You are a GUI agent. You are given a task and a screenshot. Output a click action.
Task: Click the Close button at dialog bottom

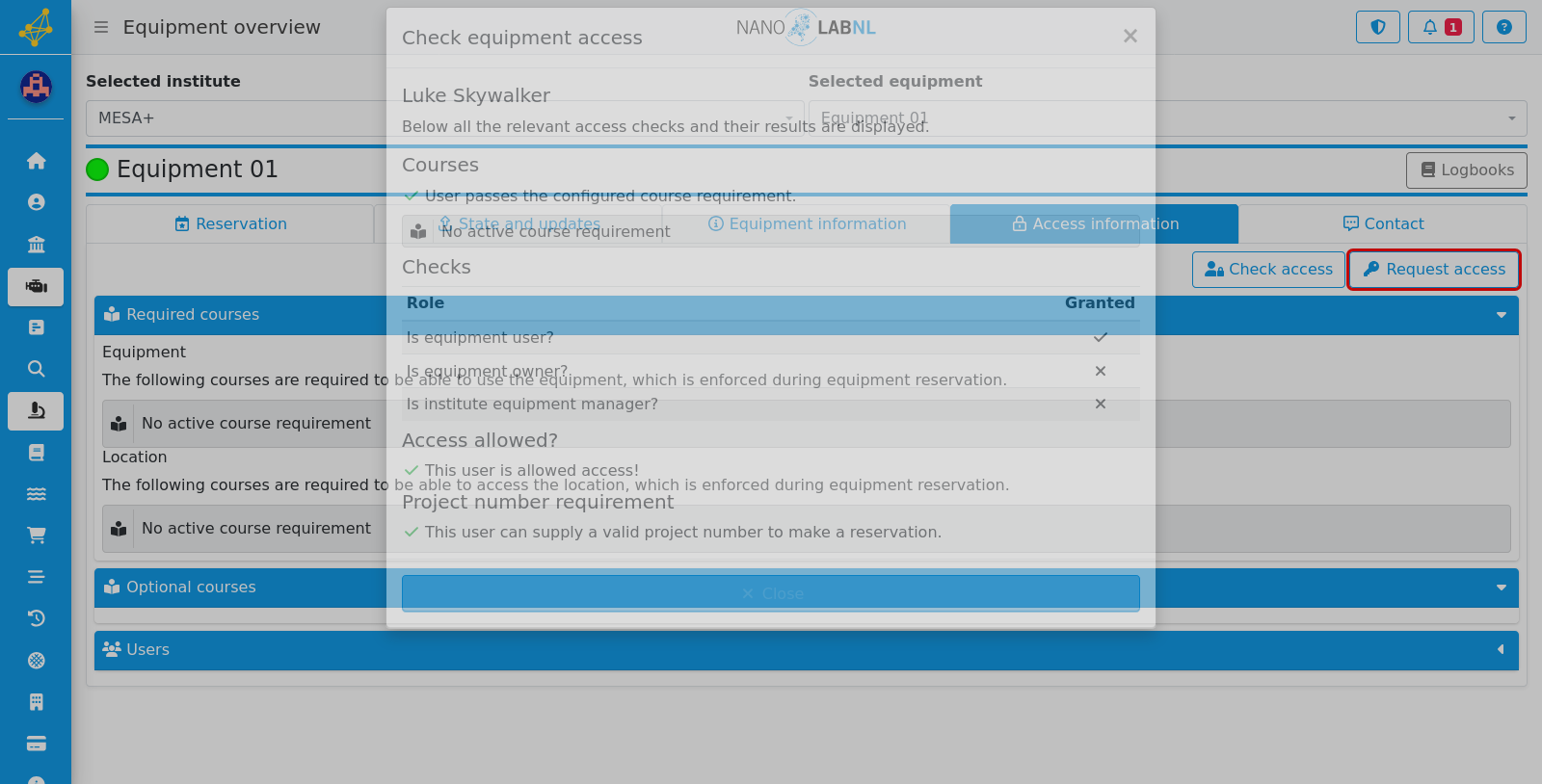coord(771,593)
